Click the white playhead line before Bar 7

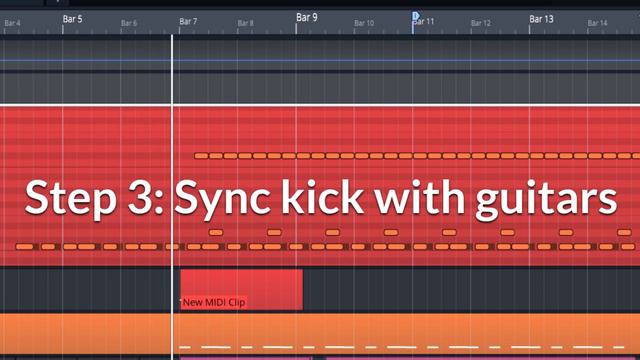(x=172, y=196)
